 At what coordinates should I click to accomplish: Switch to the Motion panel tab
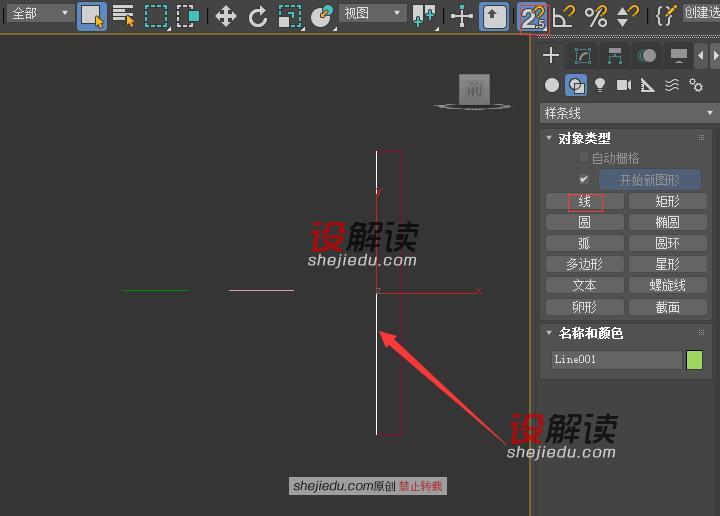[647, 56]
